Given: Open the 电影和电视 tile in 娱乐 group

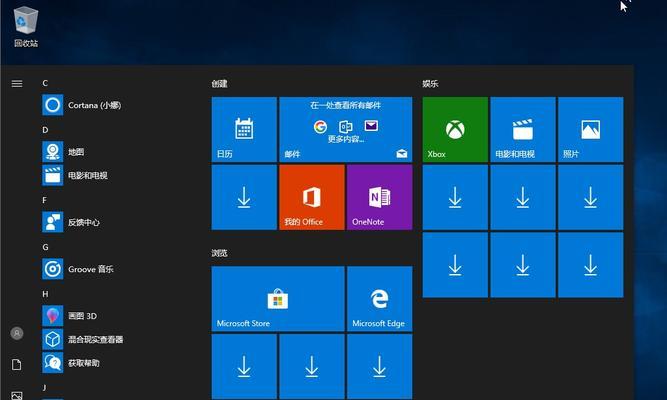Looking at the screenshot, I should [x=523, y=129].
